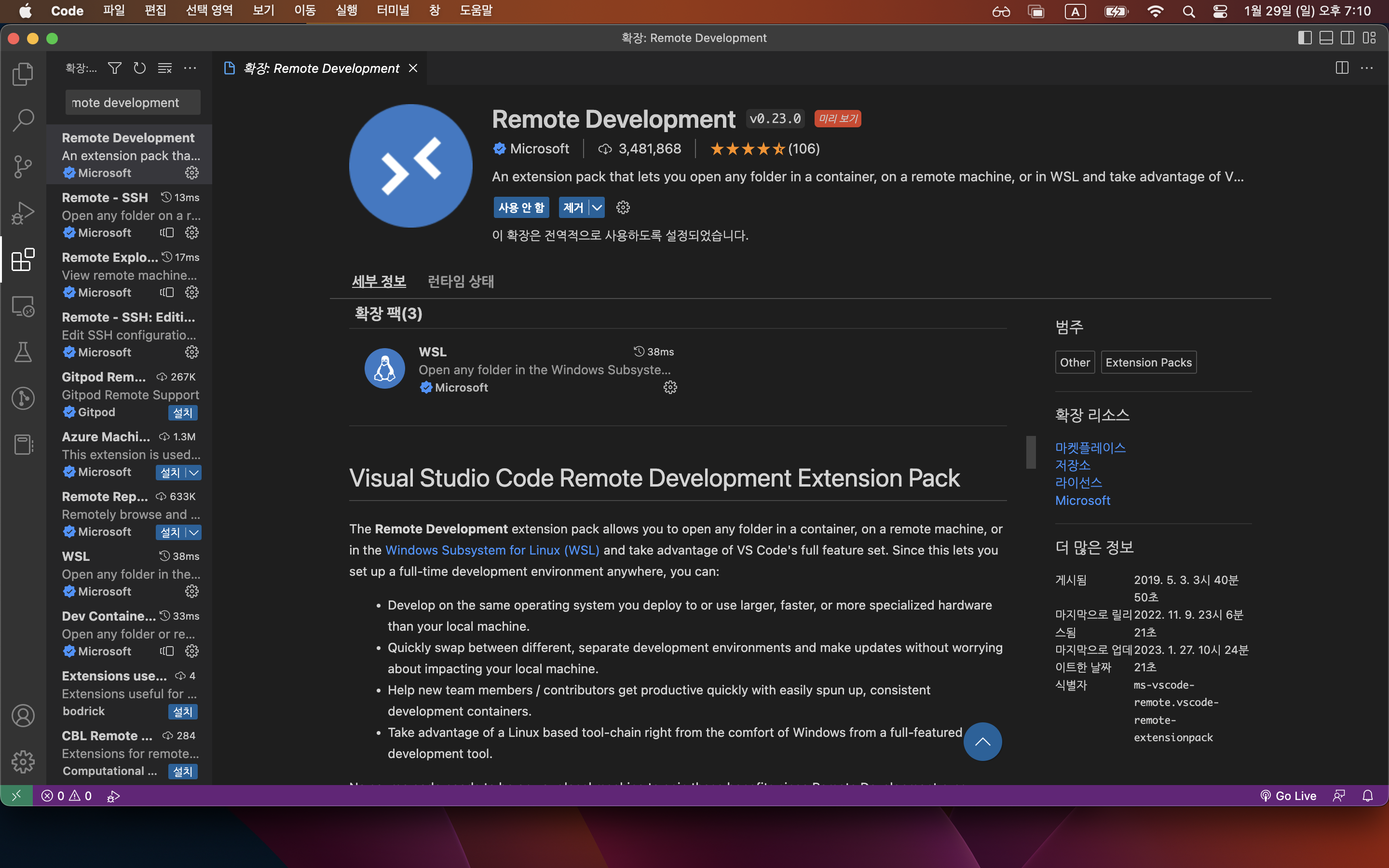Open the 라이선스 license link
The width and height of the screenshot is (1389, 868).
coord(1078,482)
